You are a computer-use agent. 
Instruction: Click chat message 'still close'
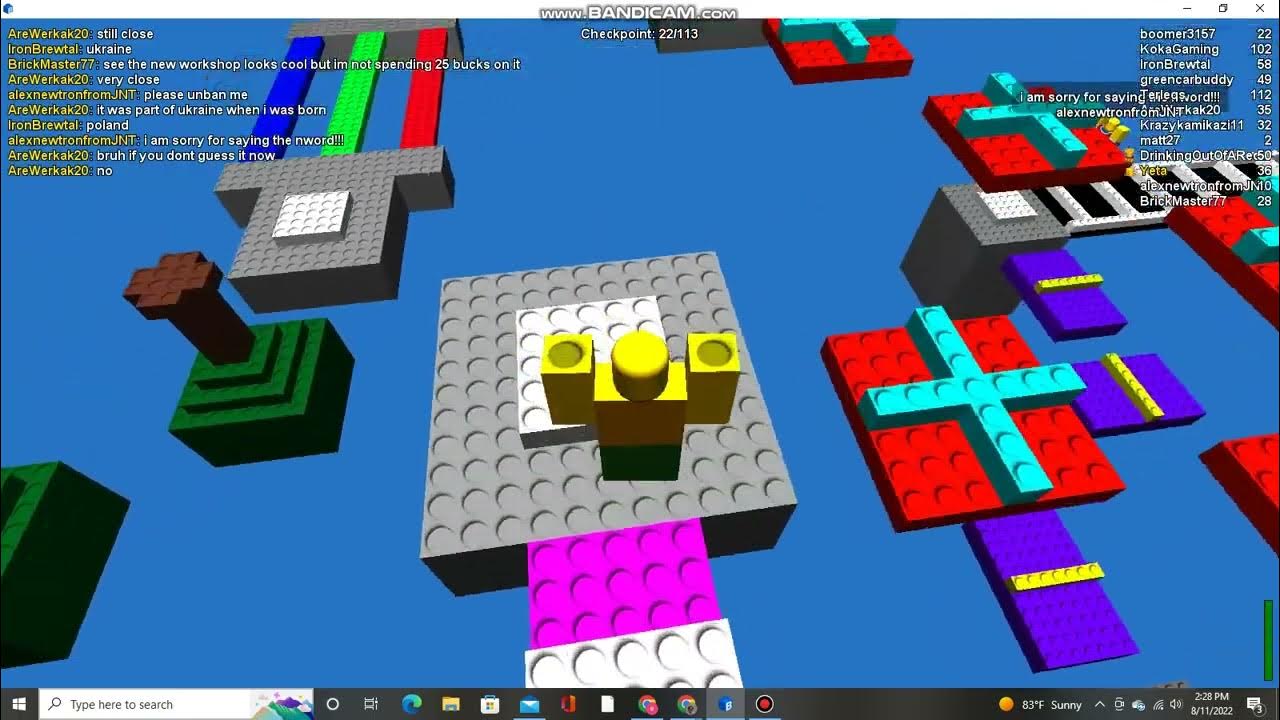[x=125, y=34]
